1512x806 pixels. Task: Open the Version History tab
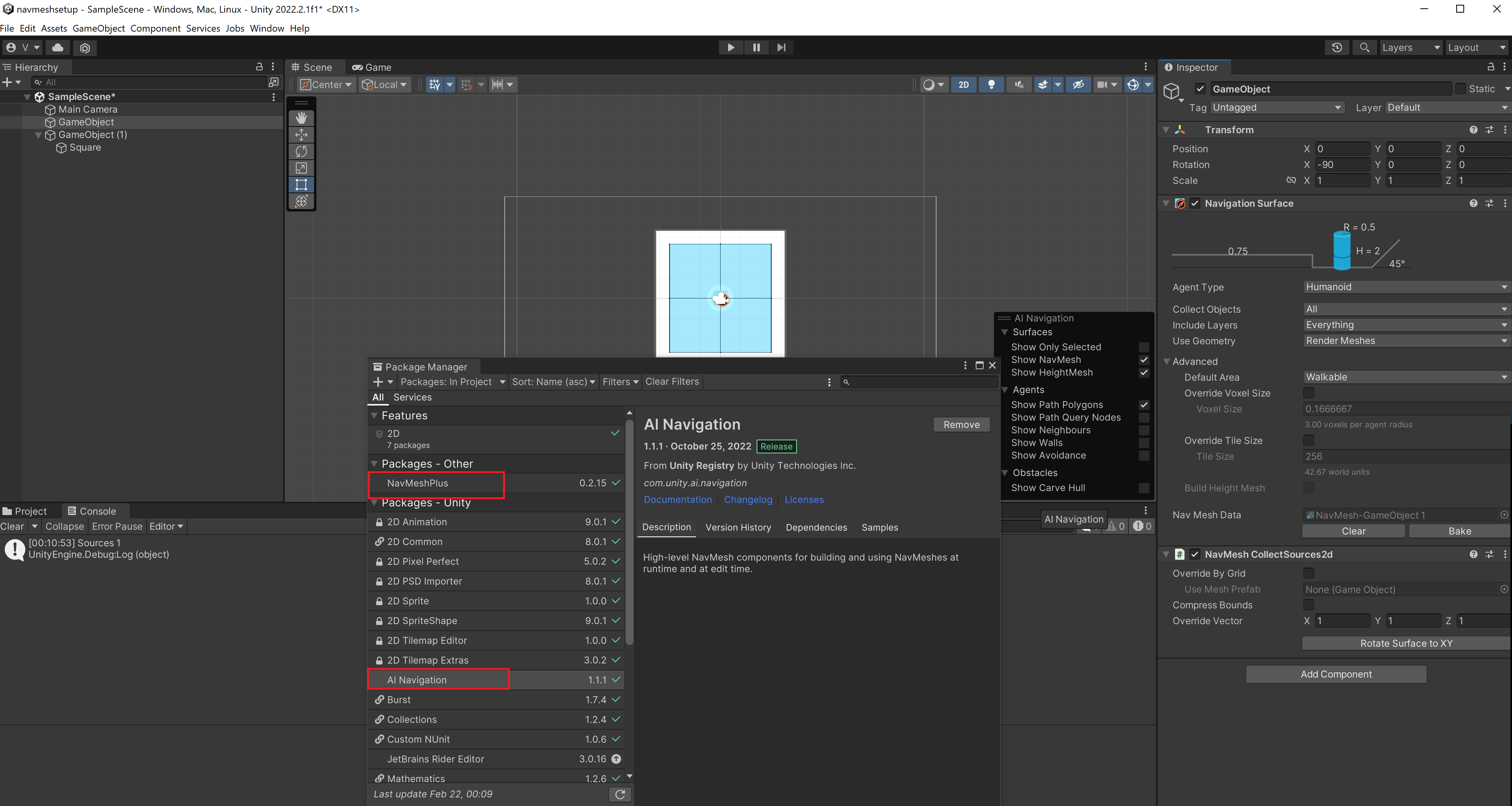[x=738, y=527]
